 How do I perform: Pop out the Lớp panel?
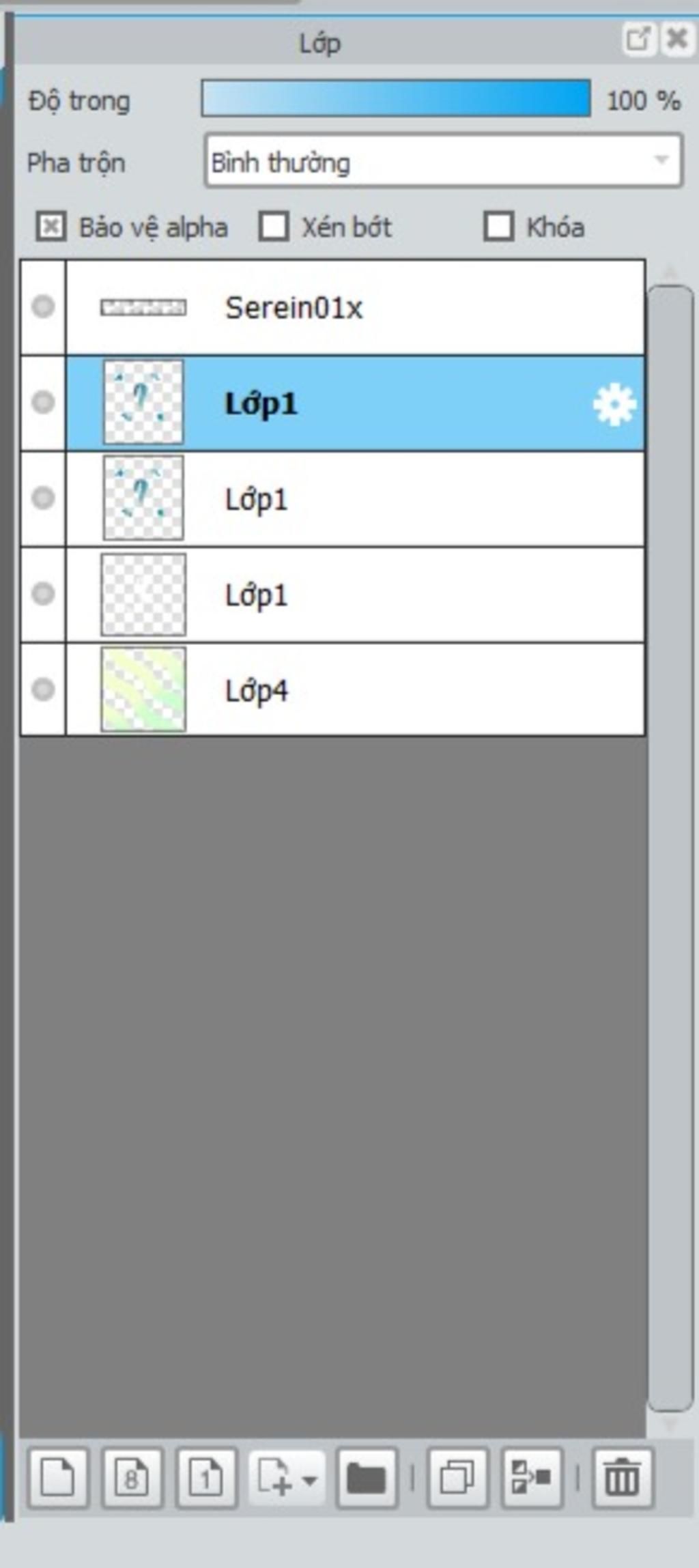(638, 39)
